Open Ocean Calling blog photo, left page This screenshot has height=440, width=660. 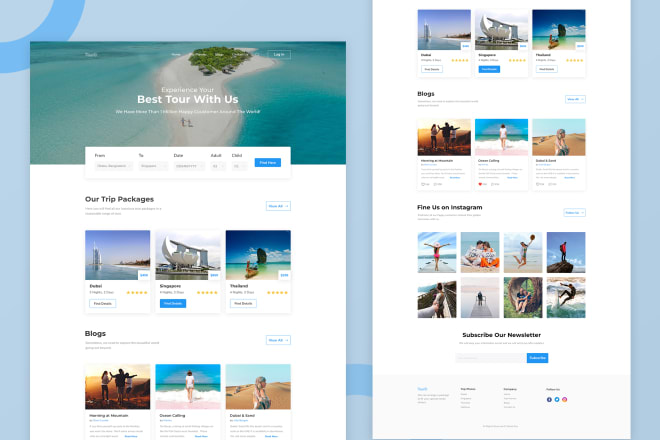[188, 387]
